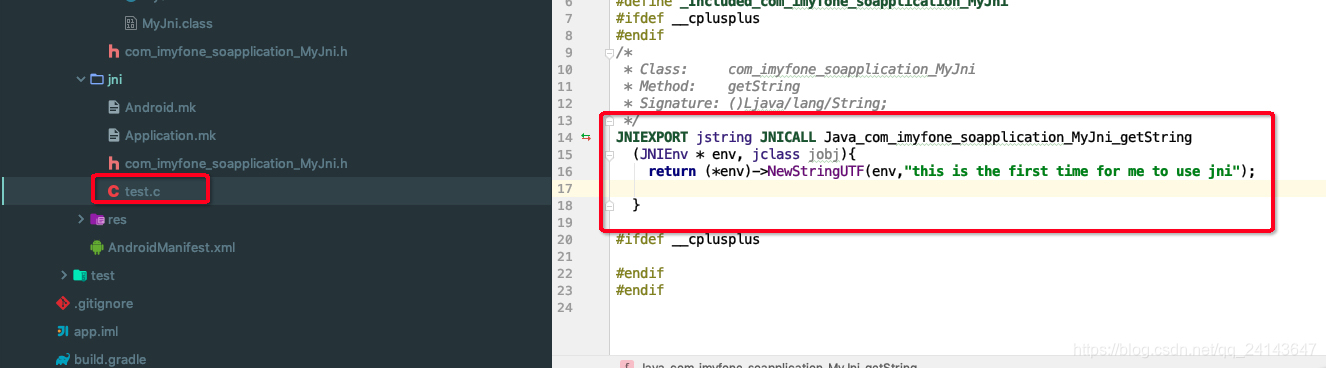Viewport: 1326px width, 368px height.
Task: Select the .gitignore file
Action: tap(103, 303)
